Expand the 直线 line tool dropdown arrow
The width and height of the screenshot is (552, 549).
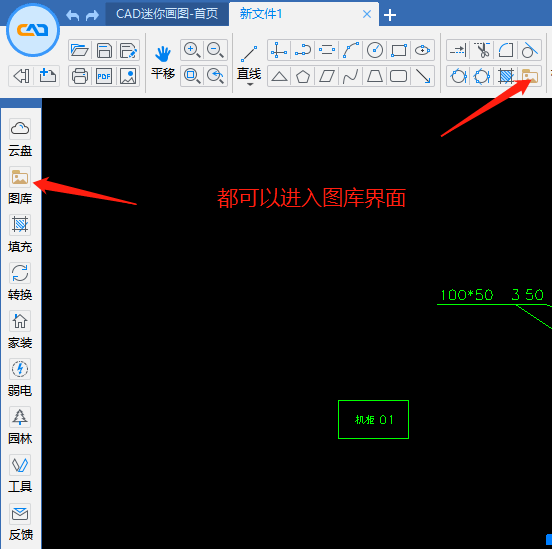(250, 85)
